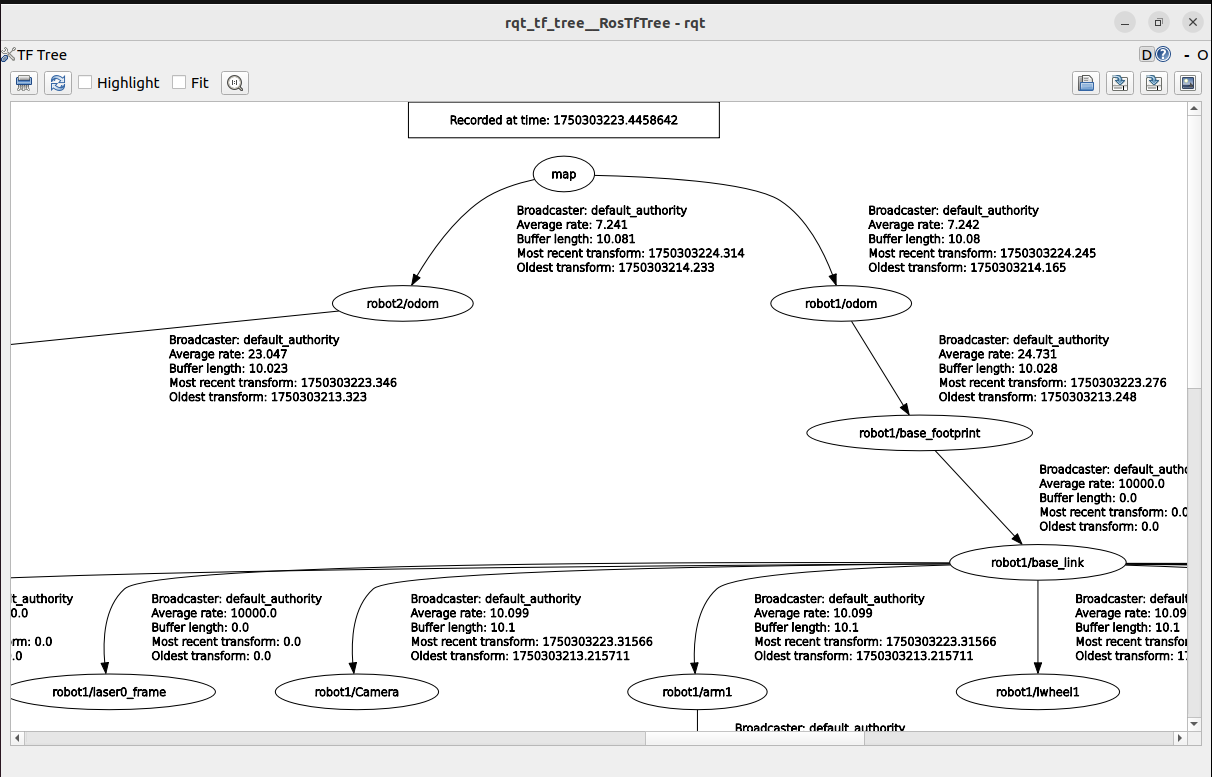Image resolution: width=1212 pixels, height=777 pixels.
Task: Click the wrench icon beside TF Tree
Action: click(x=8, y=55)
